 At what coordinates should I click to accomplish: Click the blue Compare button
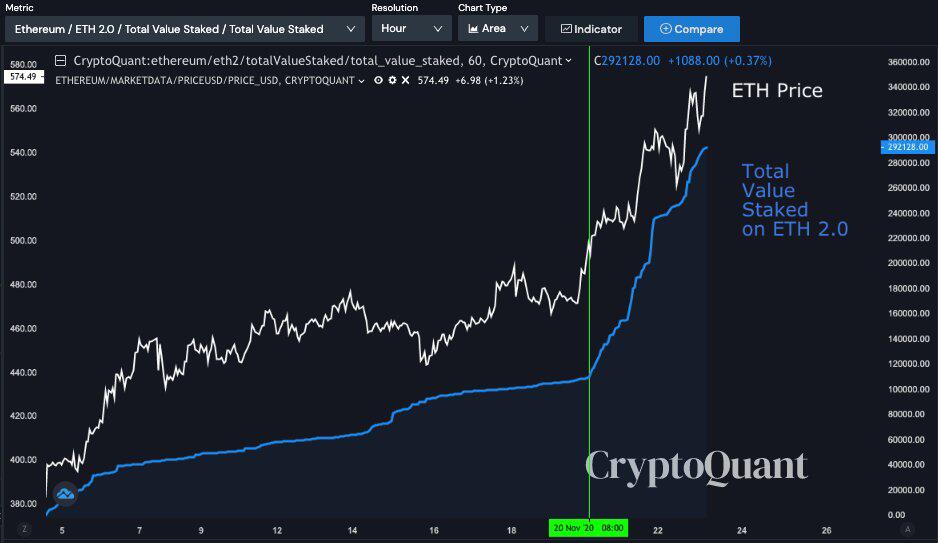click(692, 29)
